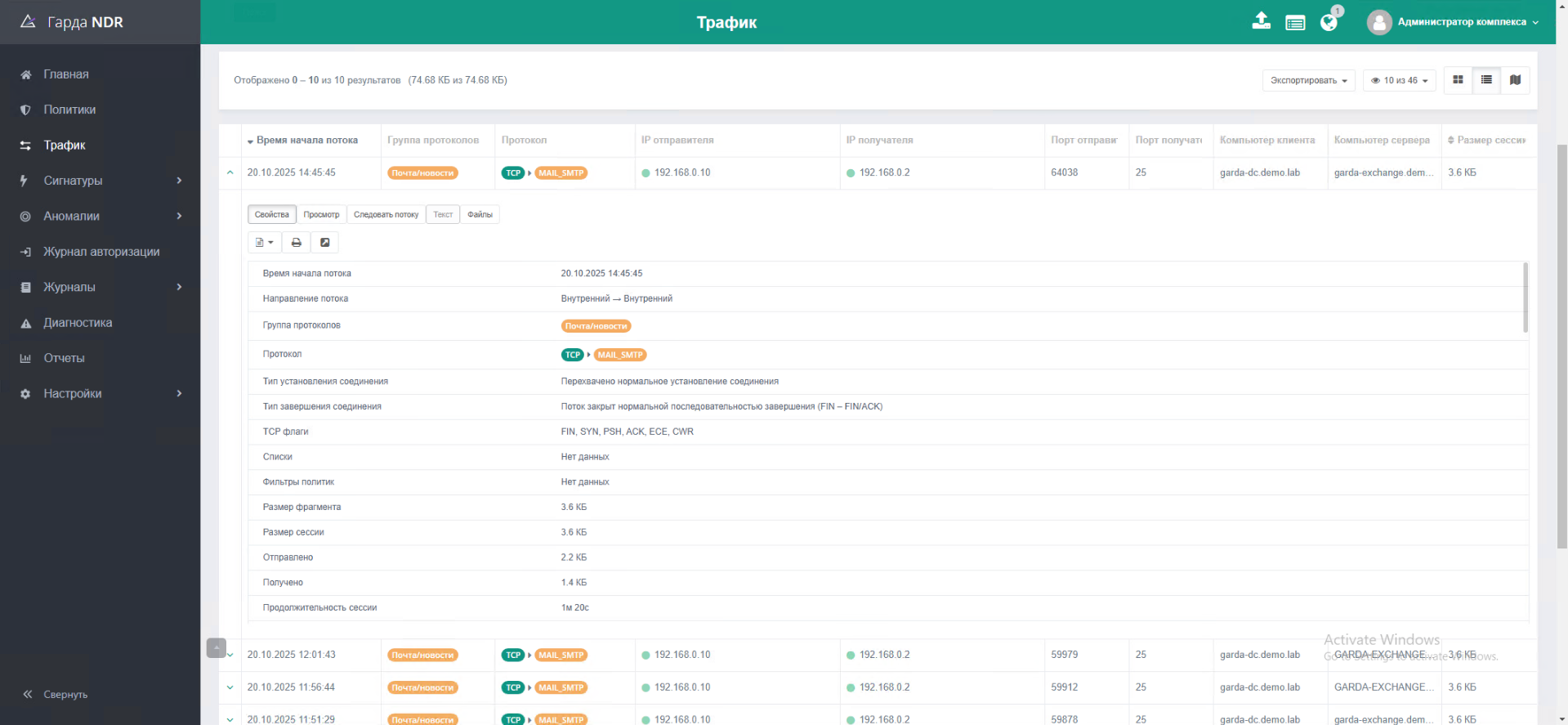Click the upload icon in the header
The image size is (1568, 725).
1261,22
